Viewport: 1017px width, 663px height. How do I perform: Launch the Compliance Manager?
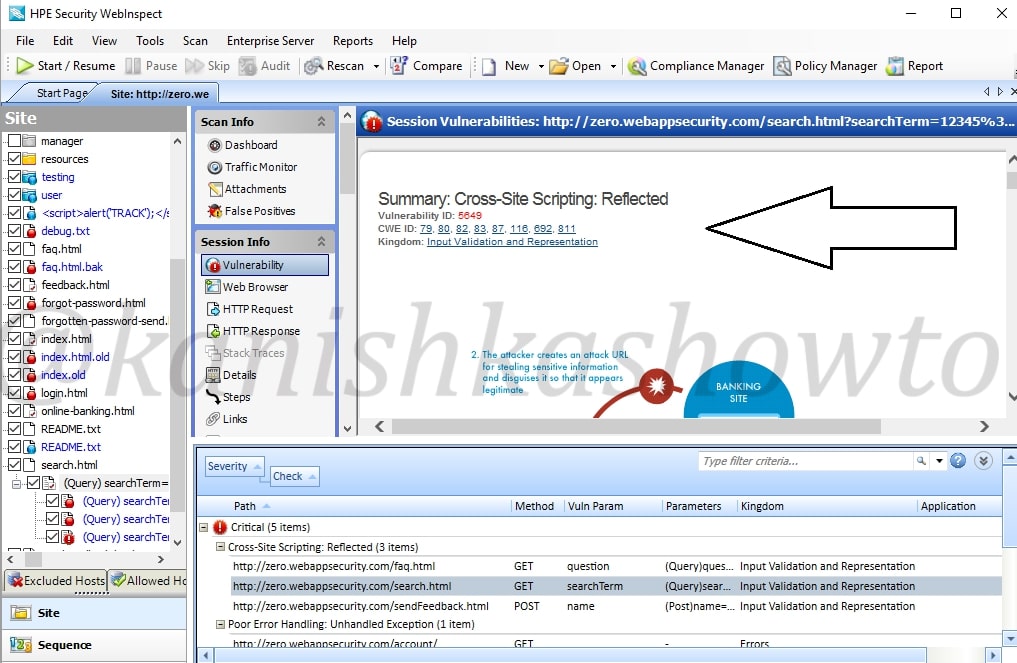pyautogui.click(x=696, y=66)
